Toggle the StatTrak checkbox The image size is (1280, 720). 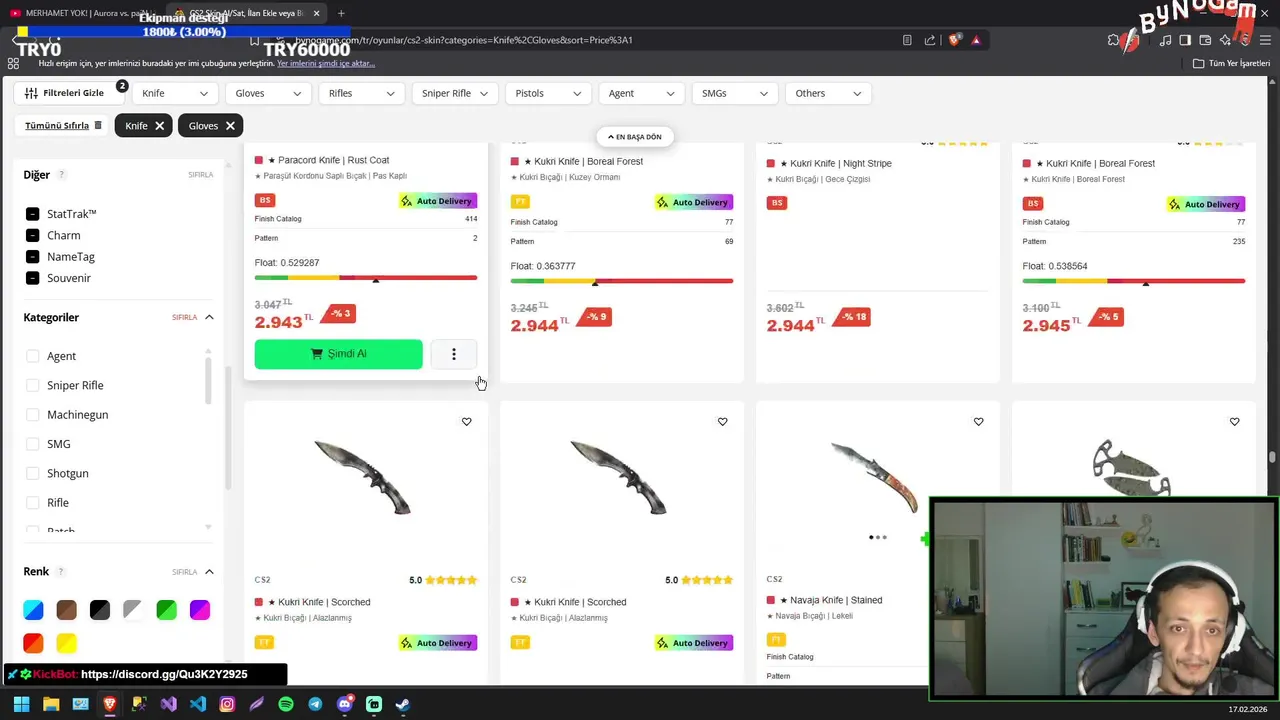(32, 214)
